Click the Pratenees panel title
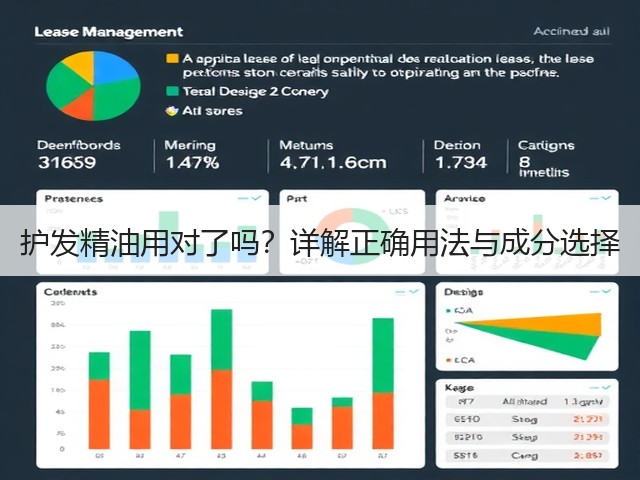 [x=73, y=199]
